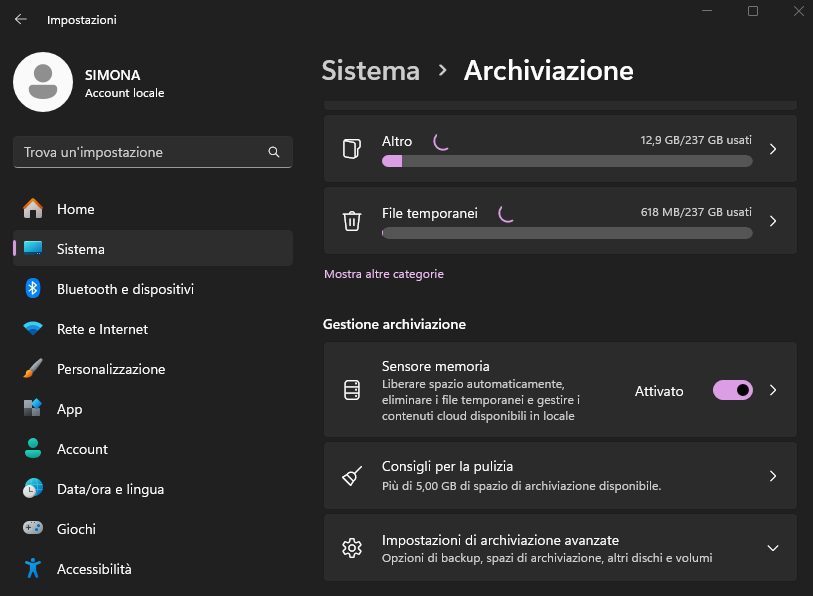
Task: Click the Sistema monitor icon
Action: coord(33,248)
